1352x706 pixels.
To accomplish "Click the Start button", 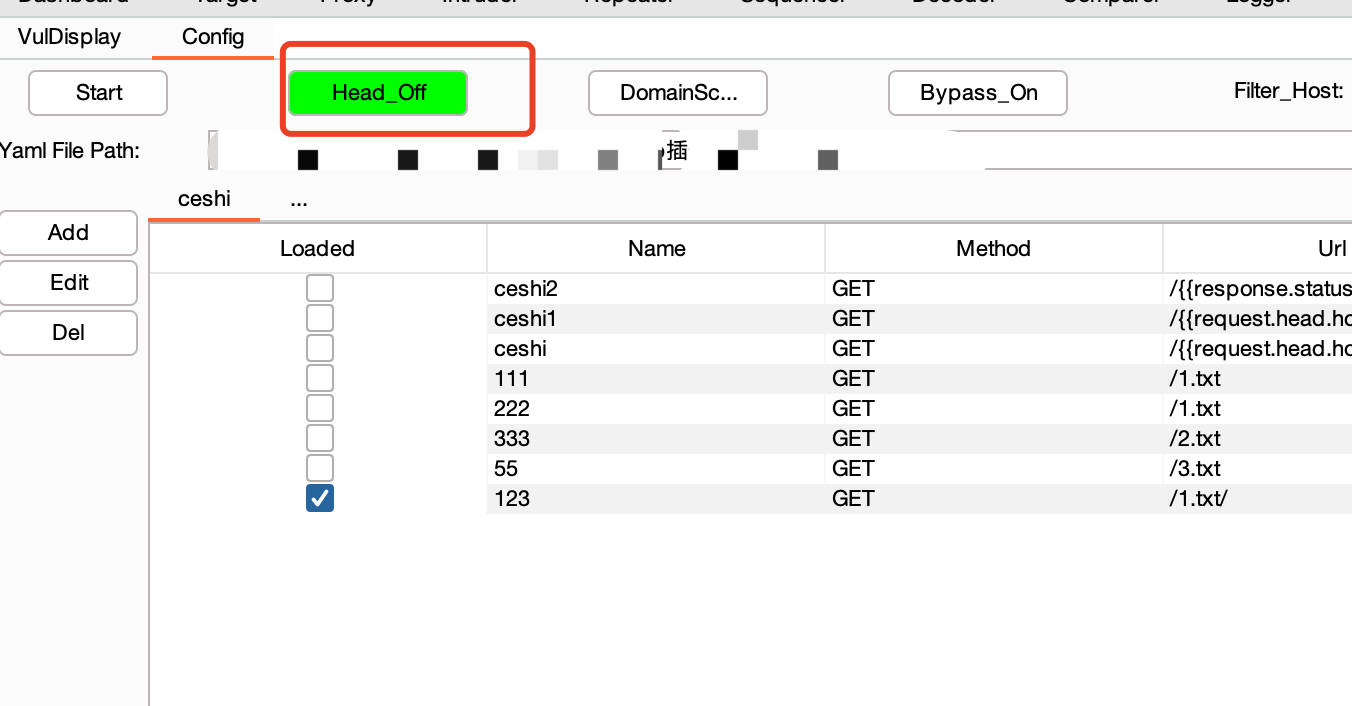I will (98, 93).
